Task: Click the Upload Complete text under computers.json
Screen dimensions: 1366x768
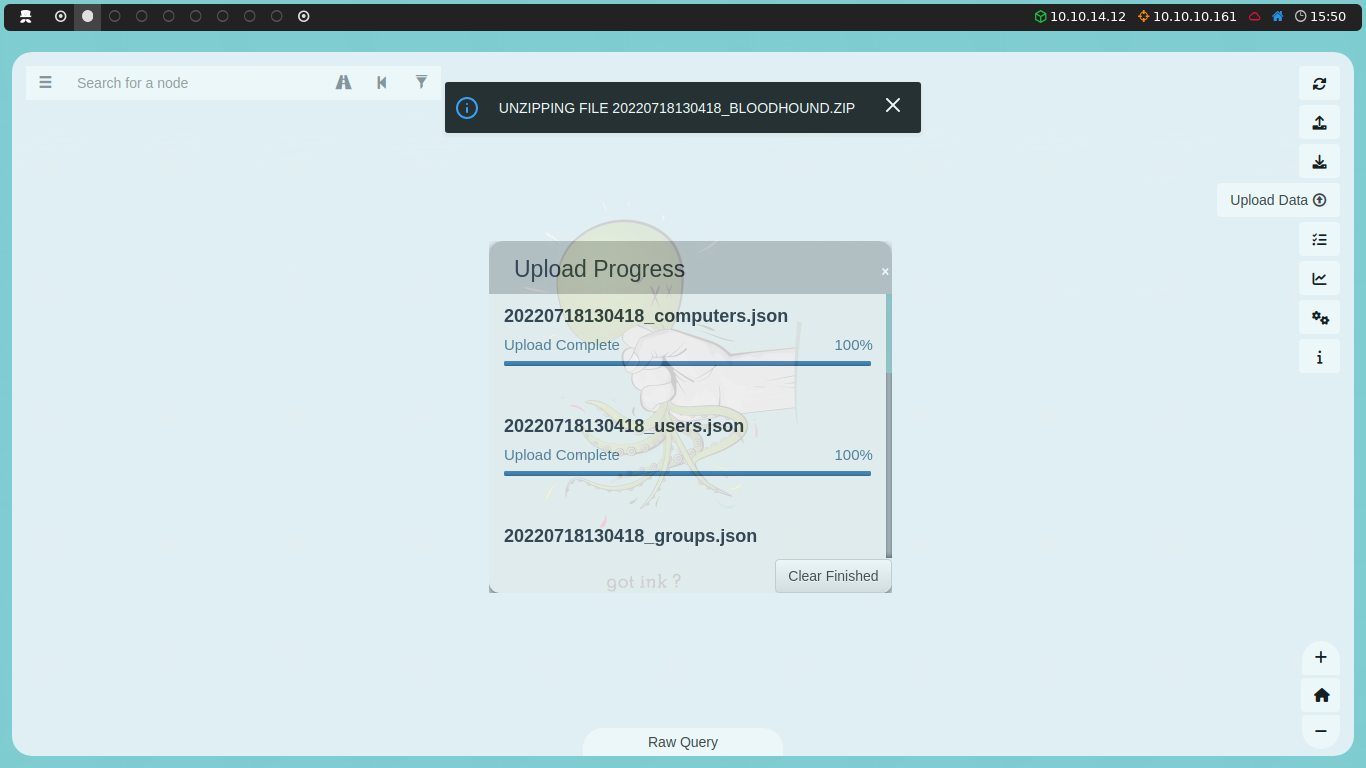Action: pyautogui.click(x=562, y=345)
